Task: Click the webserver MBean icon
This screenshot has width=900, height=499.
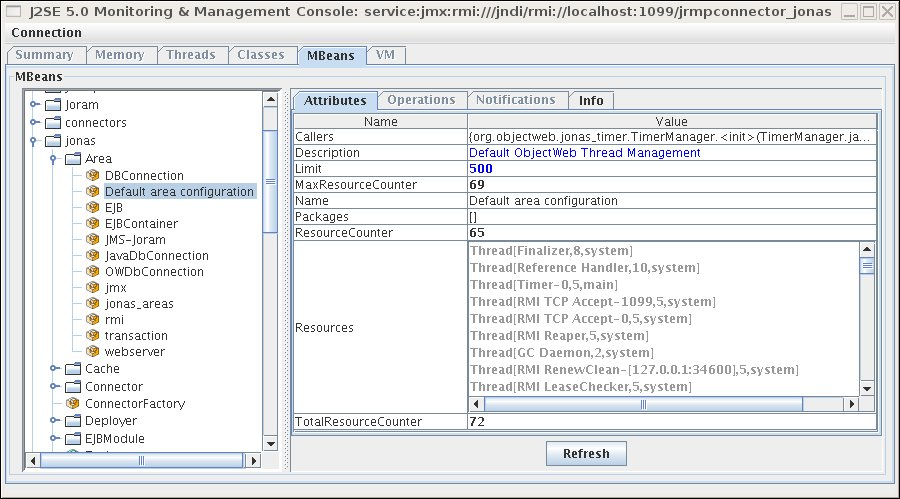Action: 92,351
